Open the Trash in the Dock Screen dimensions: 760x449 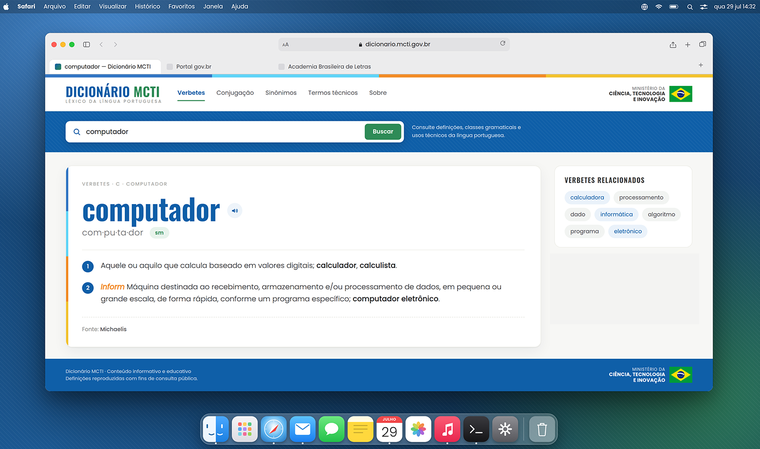click(x=542, y=429)
